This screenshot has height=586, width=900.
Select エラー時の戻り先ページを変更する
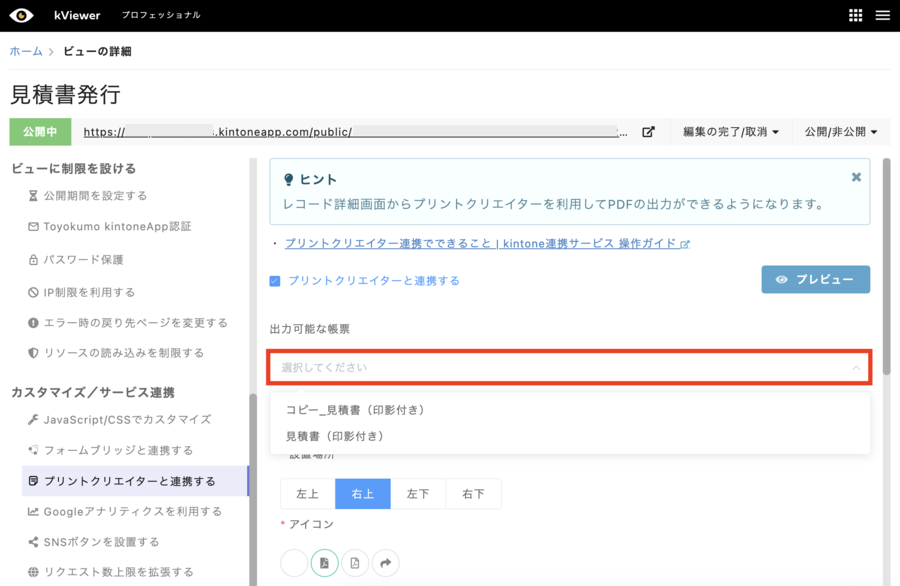[x=128, y=323]
